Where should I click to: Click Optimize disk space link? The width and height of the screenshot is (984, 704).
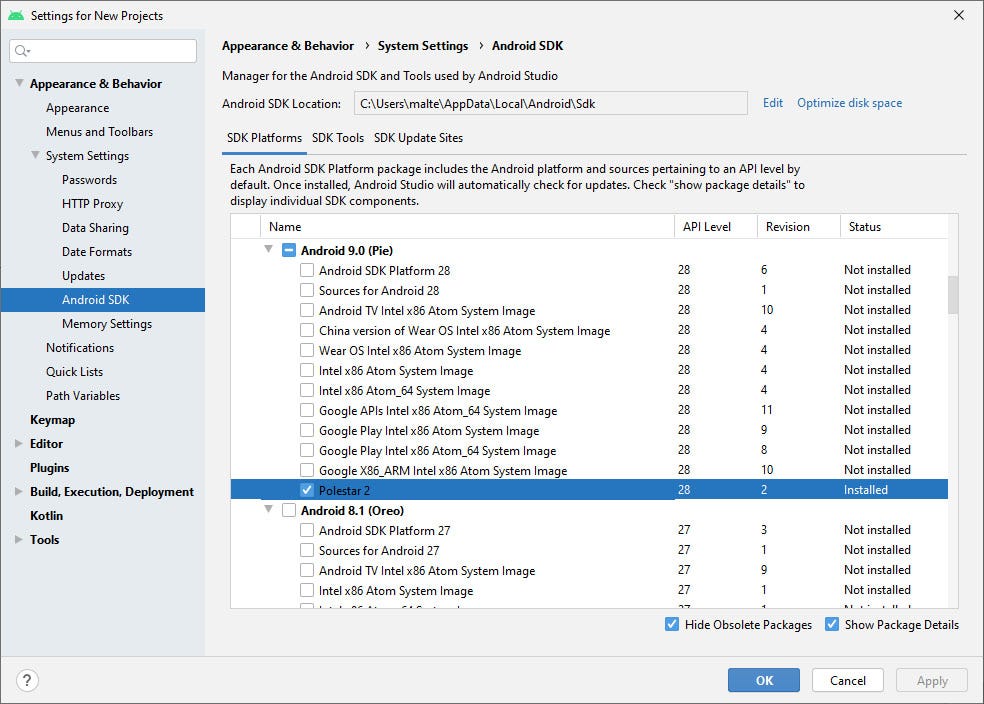pyautogui.click(x=849, y=103)
